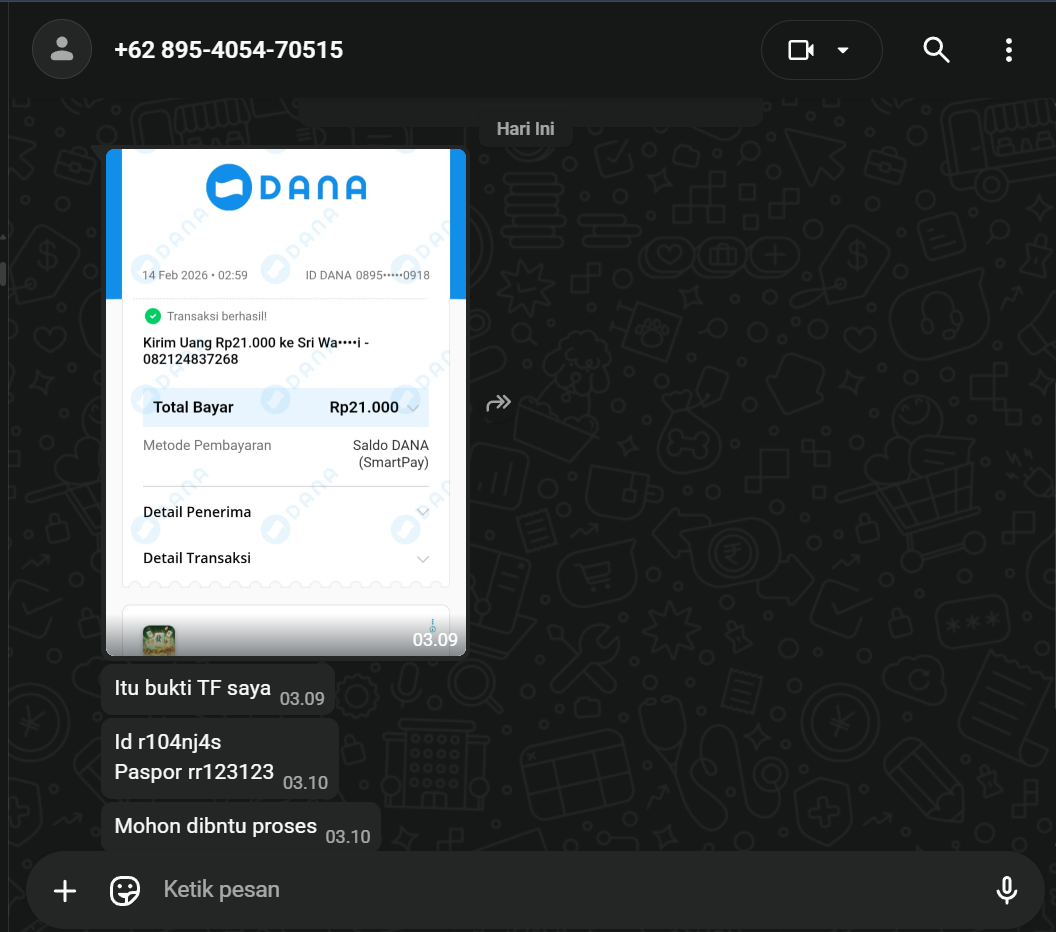Open the emoji and sticker picker
Screen dimensions: 1056x932
click(125, 890)
